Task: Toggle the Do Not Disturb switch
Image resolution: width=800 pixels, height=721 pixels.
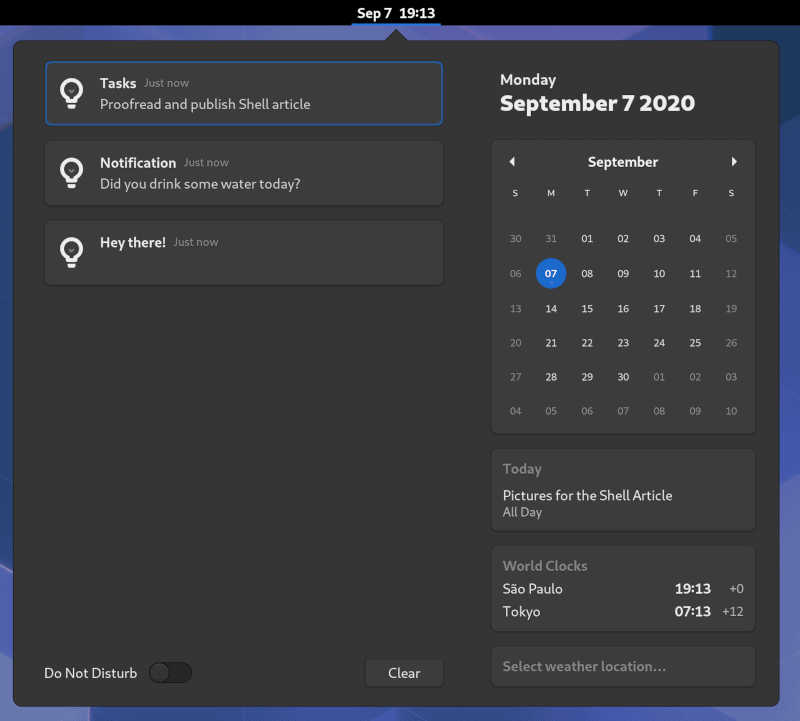Action: (x=170, y=673)
